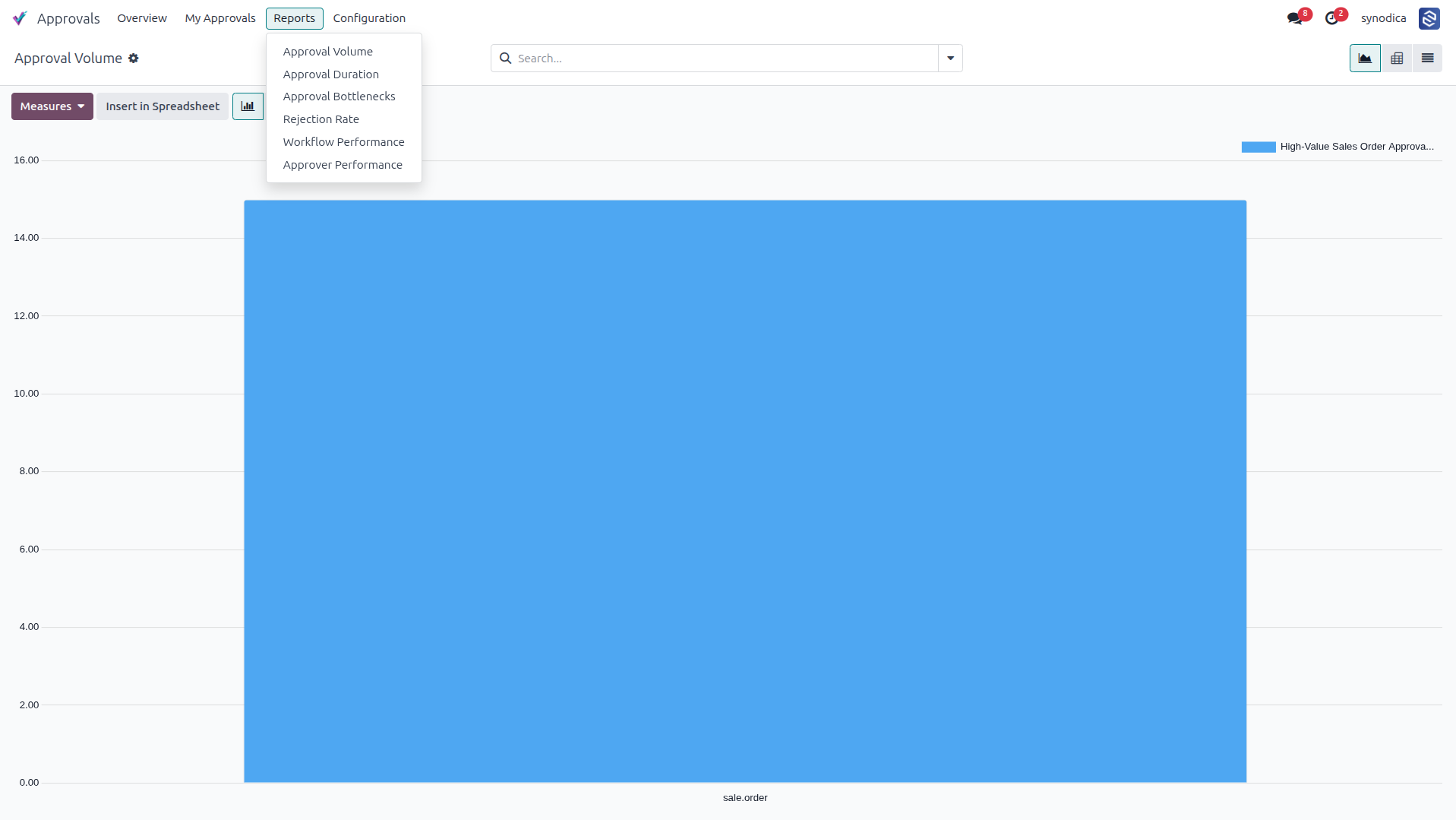Choose Workflow Performance report

(343, 142)
